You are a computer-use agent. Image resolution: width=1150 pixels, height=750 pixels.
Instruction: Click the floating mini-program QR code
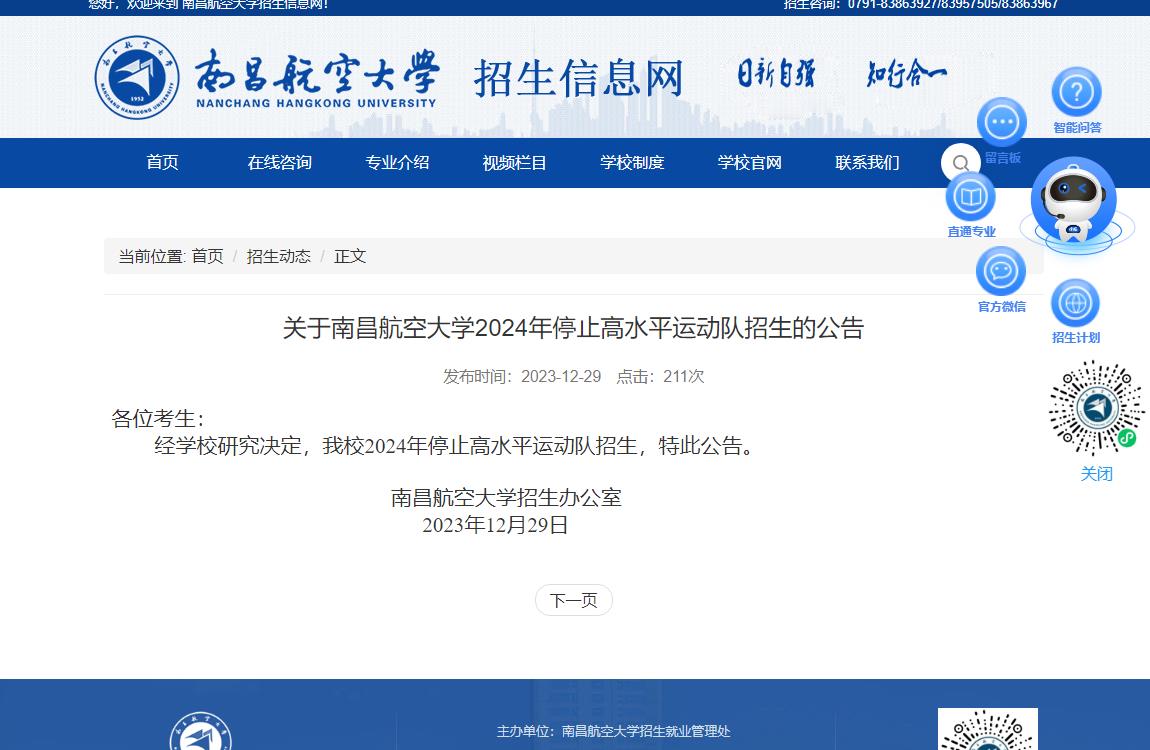click(1096, 408)
